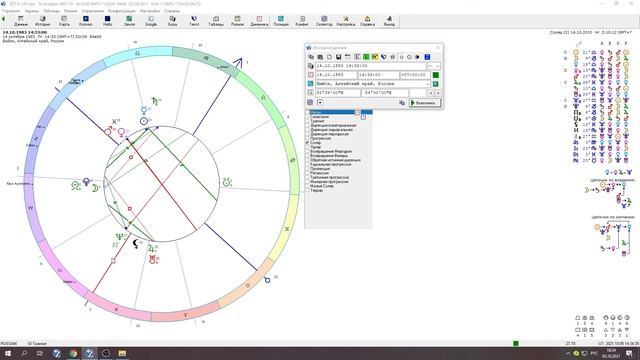640x360 pixels.
Task: Uncheck the Соляр checkbox
Action: point(307,143)
